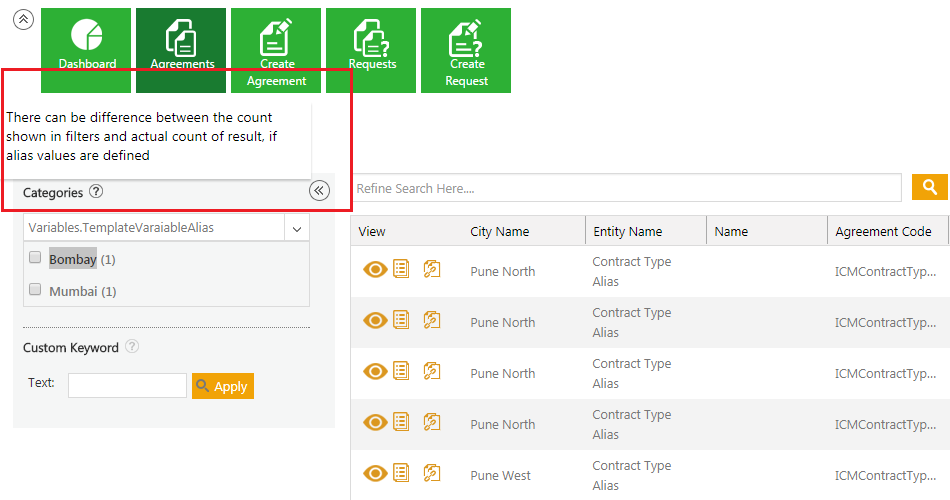Check the Bombay filter checkbox

pos(35,258)
